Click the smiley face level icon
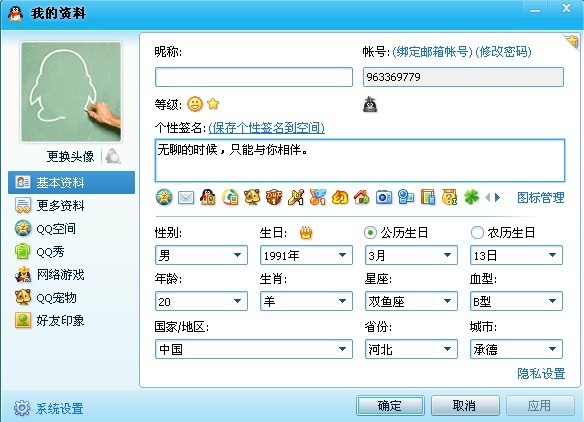 click(x=195, y=104)
